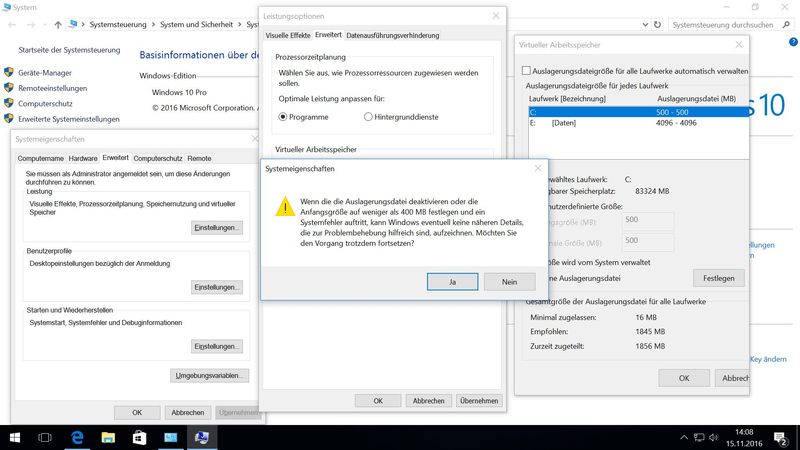Open Windows Store from taskbar

tap(139, 438)
